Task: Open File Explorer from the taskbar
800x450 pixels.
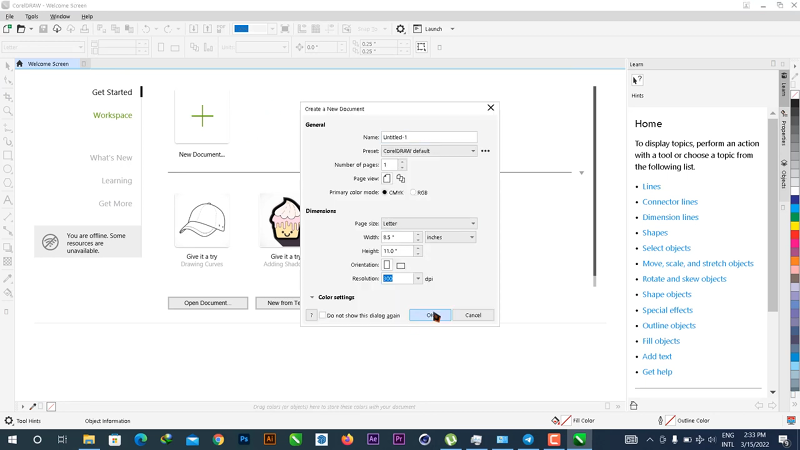Action: [x=89, y=439]
